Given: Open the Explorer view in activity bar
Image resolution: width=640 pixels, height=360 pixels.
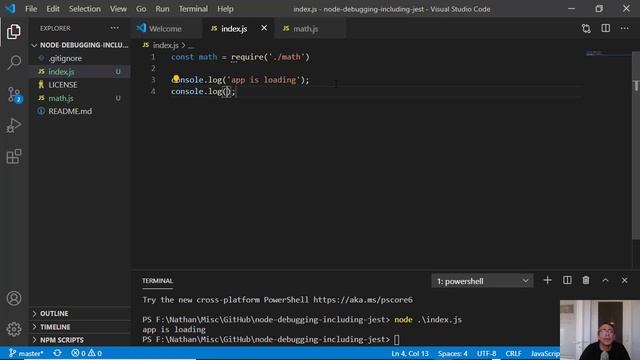Looking at the screenshot, I should click(14, 32).
